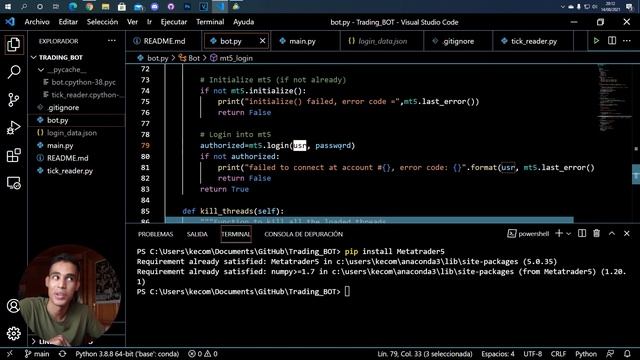Open the Explorer view in activity bar

[13, 44]
